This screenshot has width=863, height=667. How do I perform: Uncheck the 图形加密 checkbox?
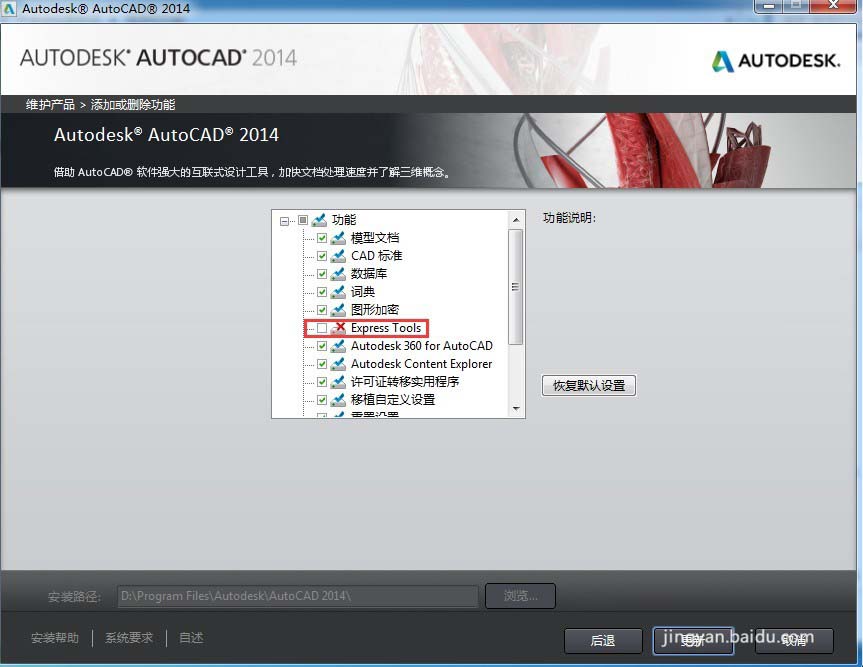(x=322, y=310)
